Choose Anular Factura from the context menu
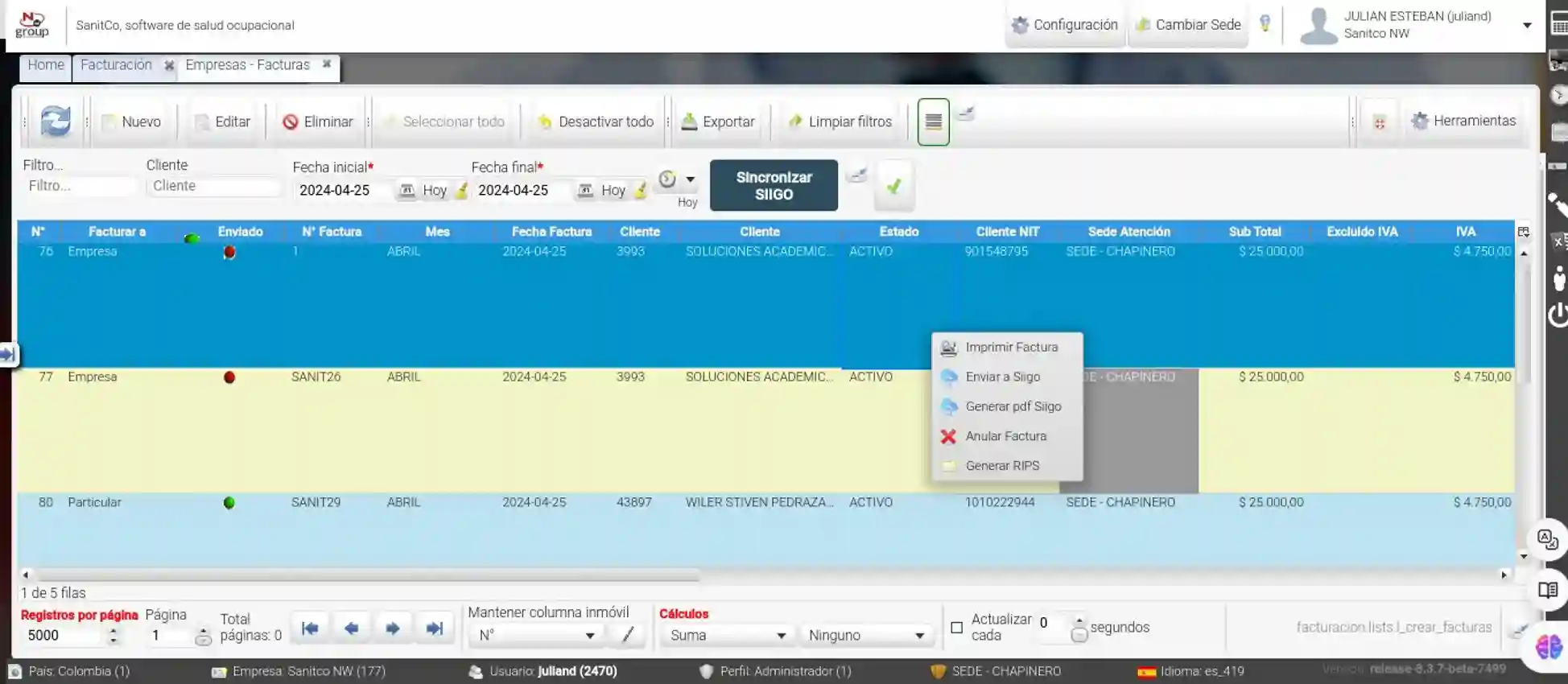 pos(1006,436)
